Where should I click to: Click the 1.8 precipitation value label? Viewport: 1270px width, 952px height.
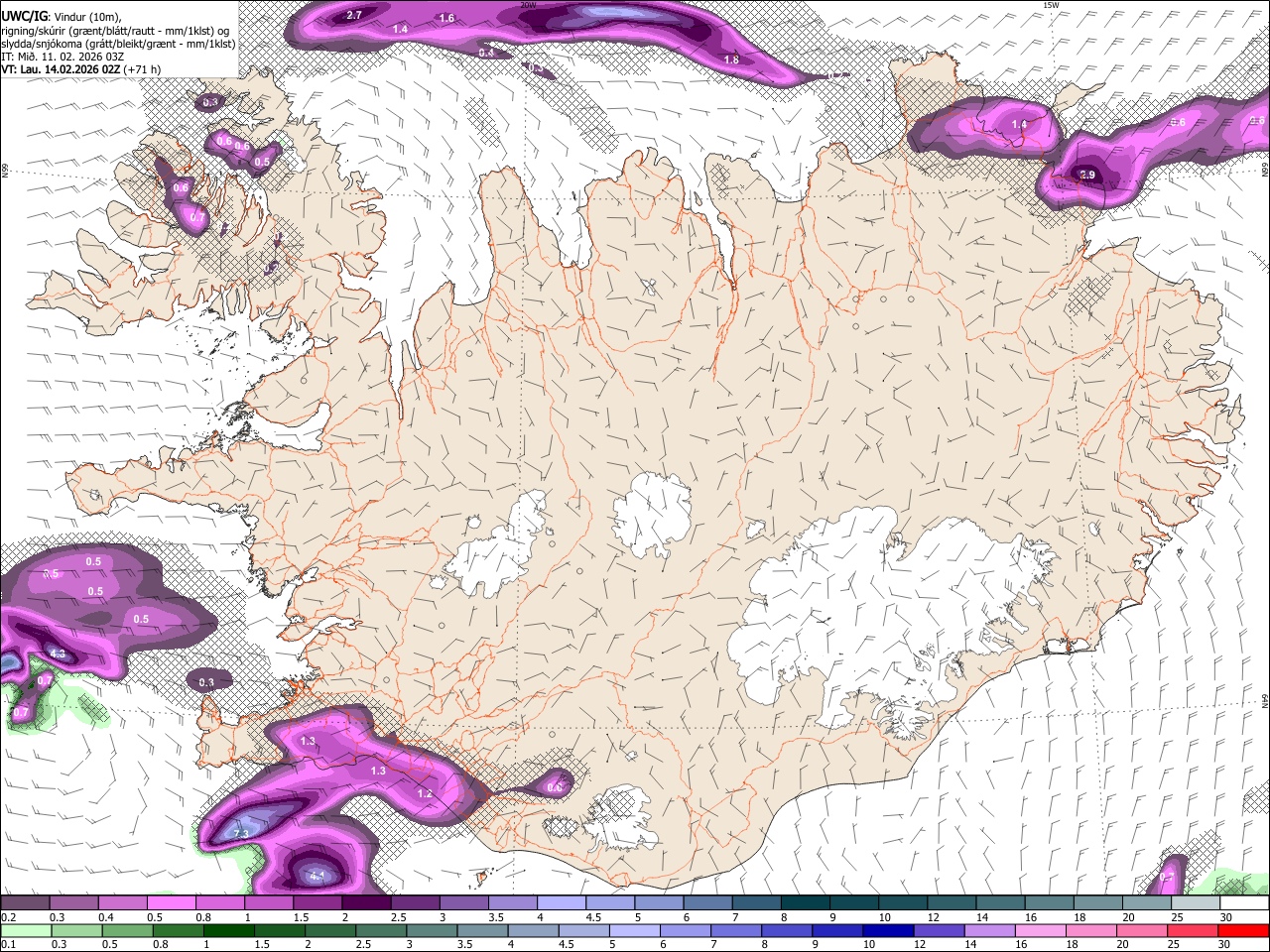coord(731,59)
